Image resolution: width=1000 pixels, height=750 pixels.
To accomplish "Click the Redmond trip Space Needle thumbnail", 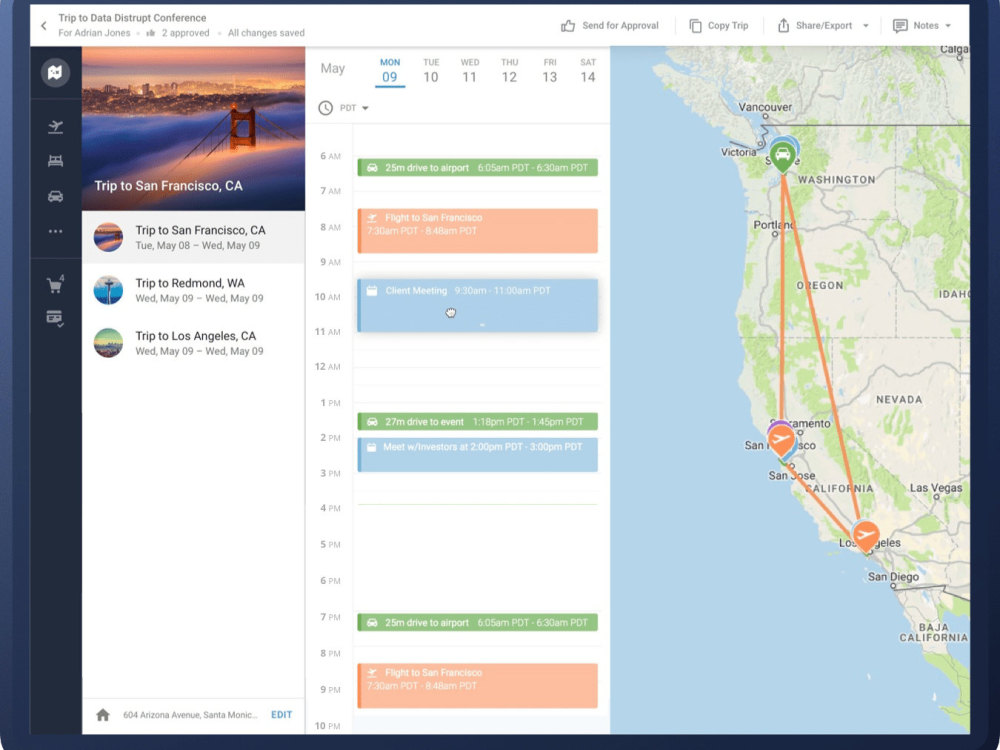I will [x=108, y=290].
